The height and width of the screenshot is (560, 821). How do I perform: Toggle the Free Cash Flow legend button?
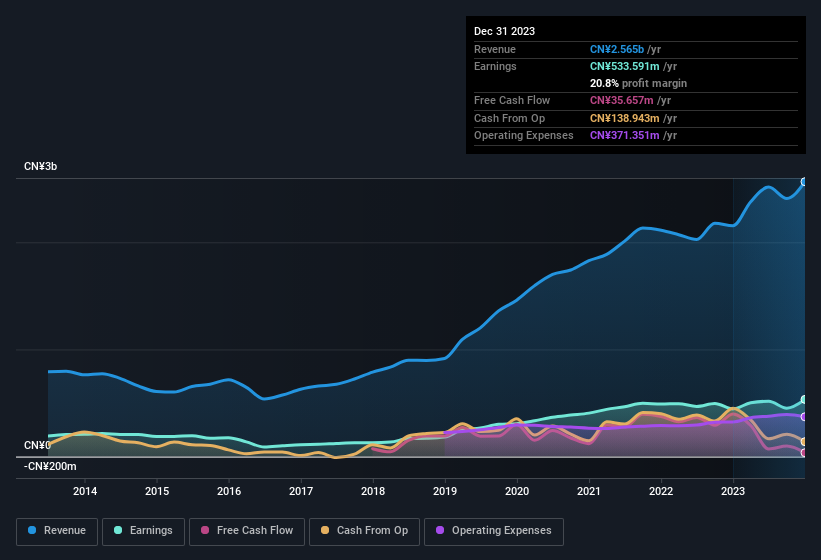click(x=247, y=531)
